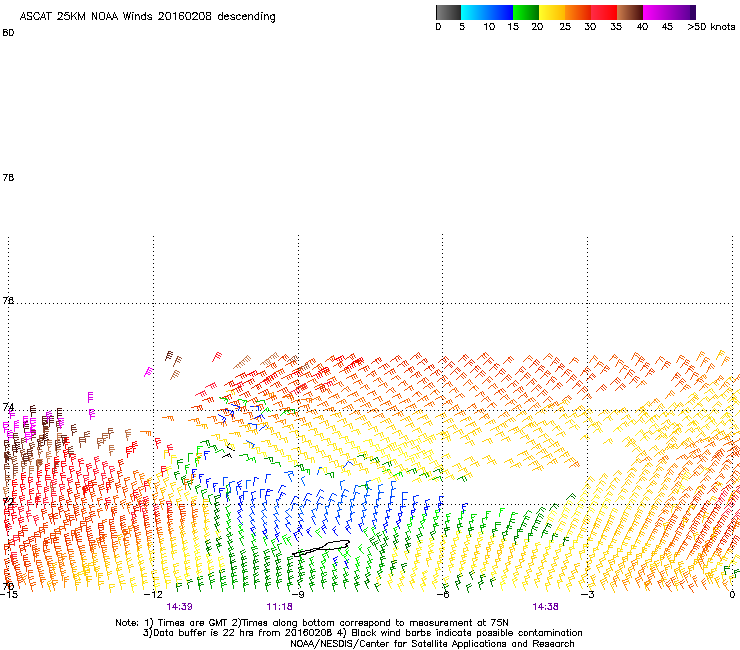Click the '45' legend scale label
740x650 pixels.
coord(667,27)
